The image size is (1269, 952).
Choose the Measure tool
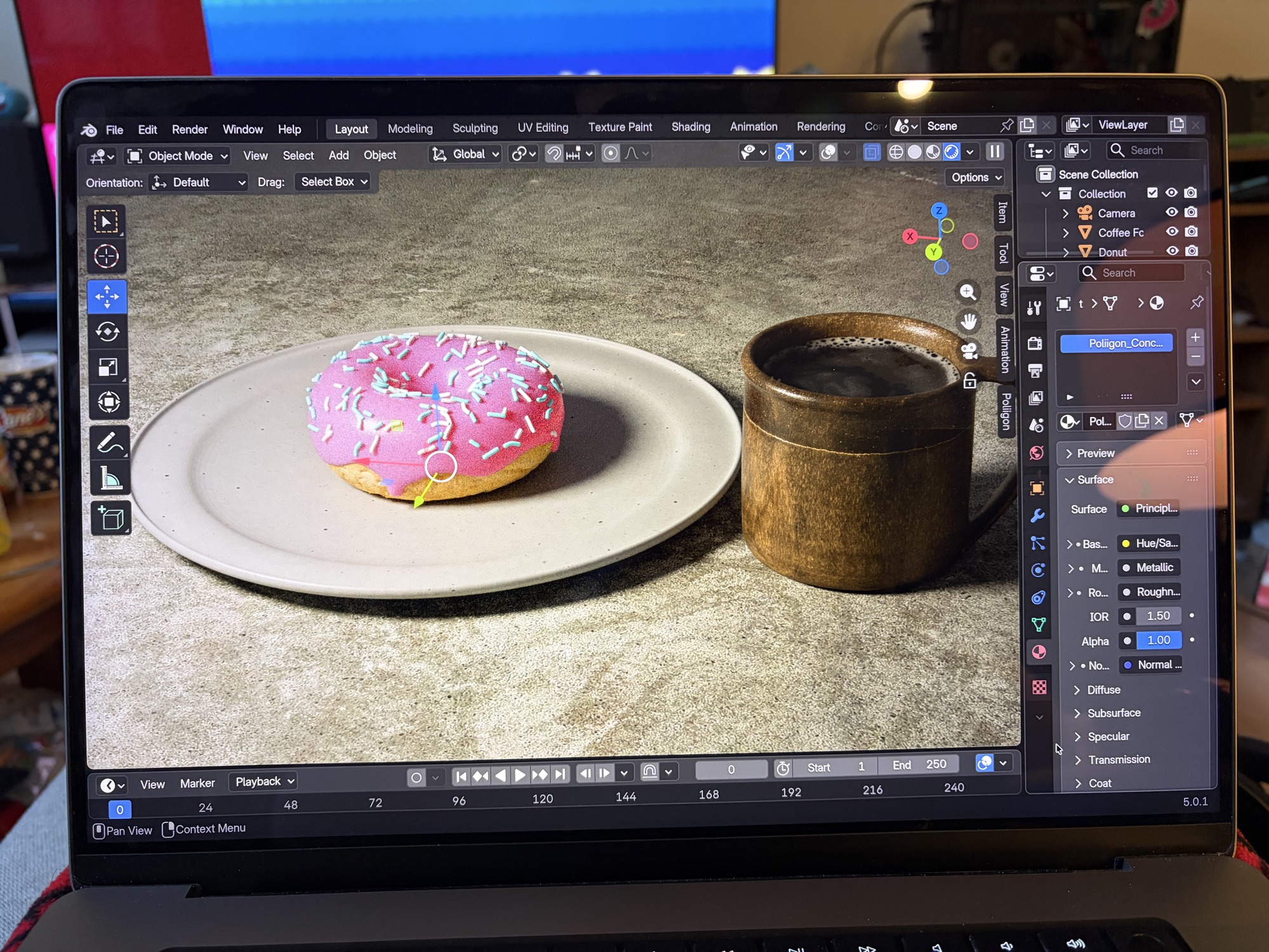pos(110,479)
